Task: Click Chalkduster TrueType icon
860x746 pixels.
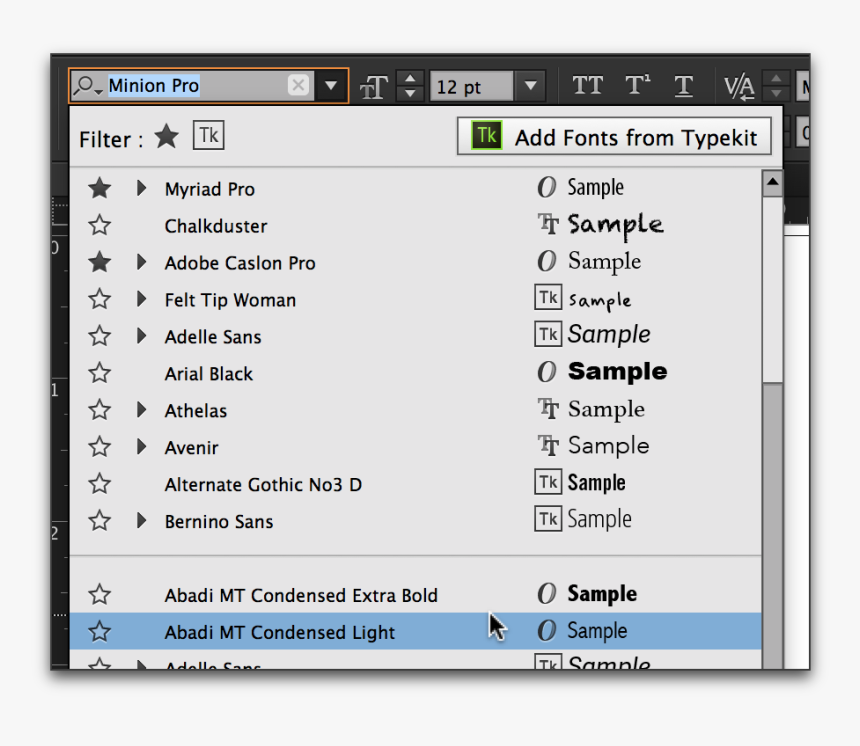Action: point(548,224)
